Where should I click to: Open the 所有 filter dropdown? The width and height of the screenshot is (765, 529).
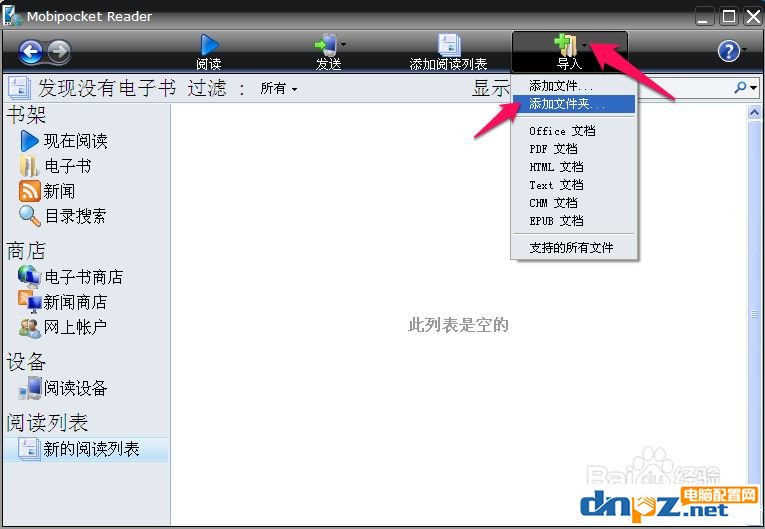(279, 89)
